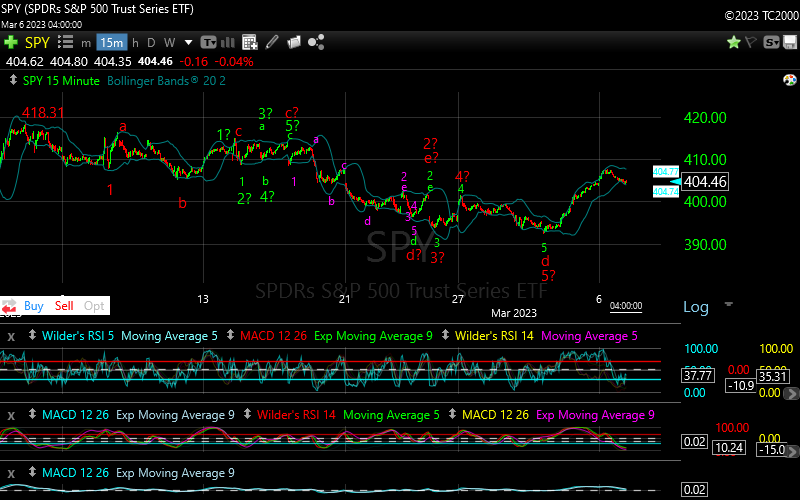The height and width of the screenshot is (500, 800).
Task: Click magenta Exp Moving Average 9 label
Action: pyautogui.click(x=595, y=415)
